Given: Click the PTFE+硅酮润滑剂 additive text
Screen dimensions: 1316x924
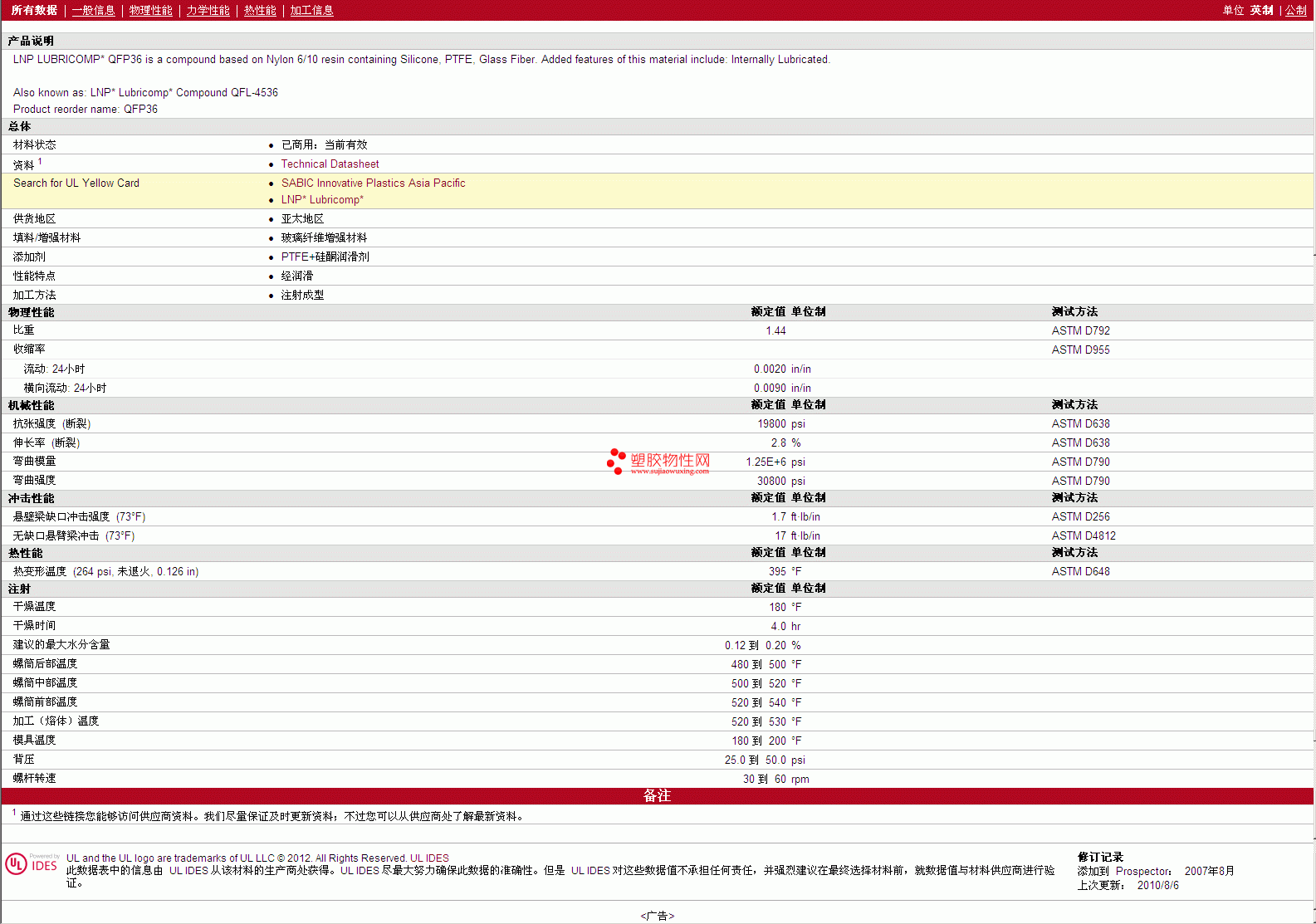Looking at the screenshot, I should pyautogui.click(x=325, y=257).
